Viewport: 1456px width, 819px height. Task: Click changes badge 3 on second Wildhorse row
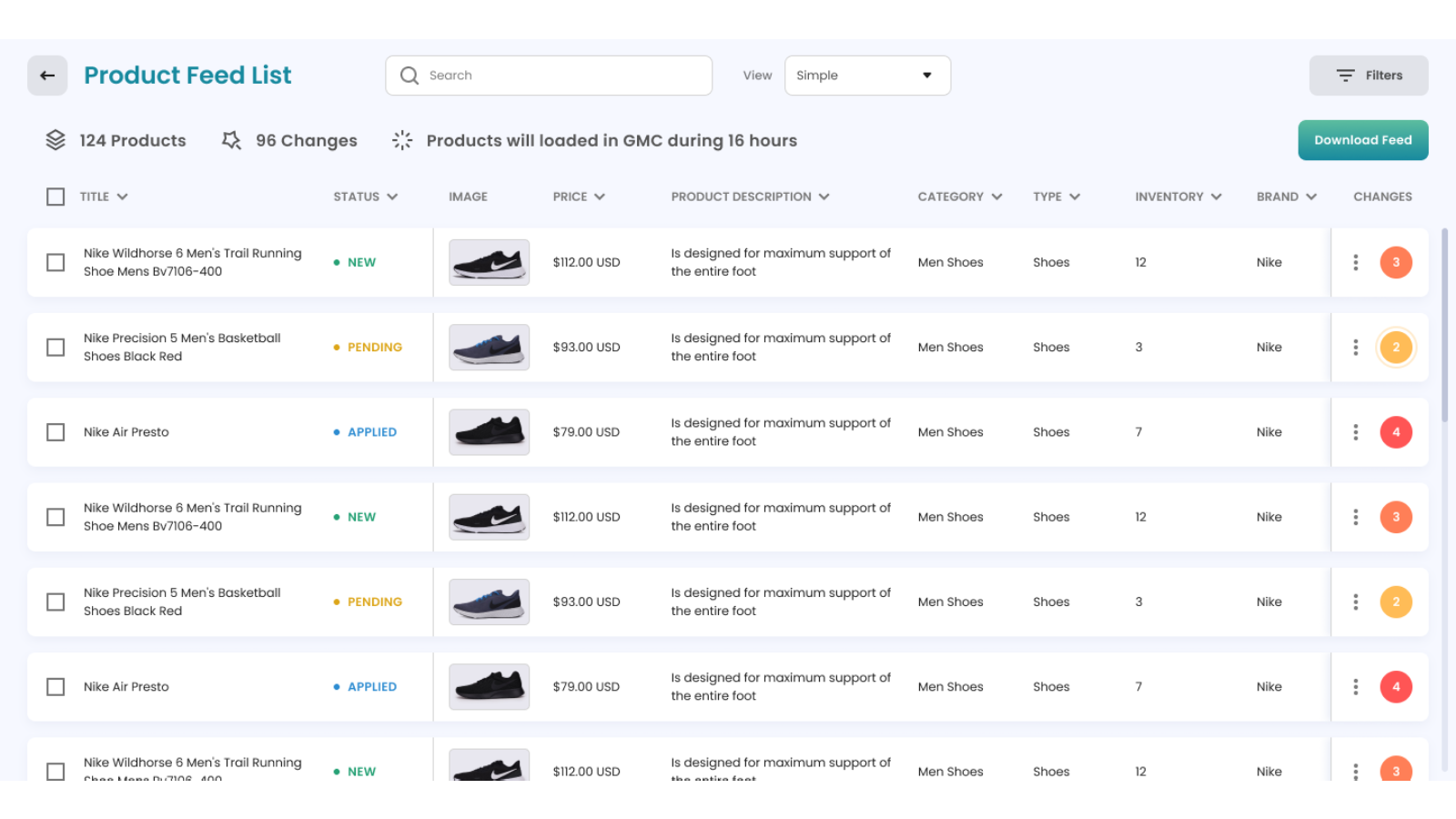point(1396,517)
